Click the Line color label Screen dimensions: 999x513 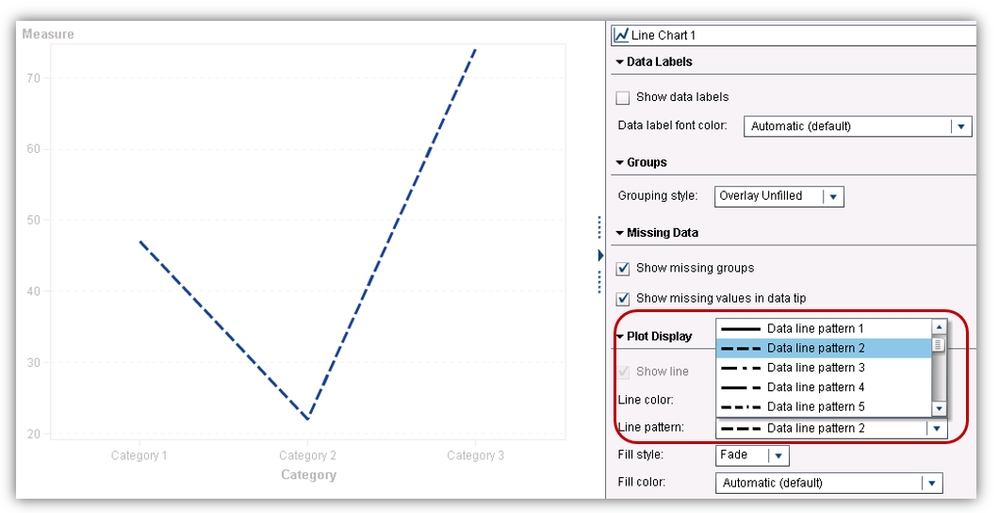pyautogui.click(x=645, y=400)
